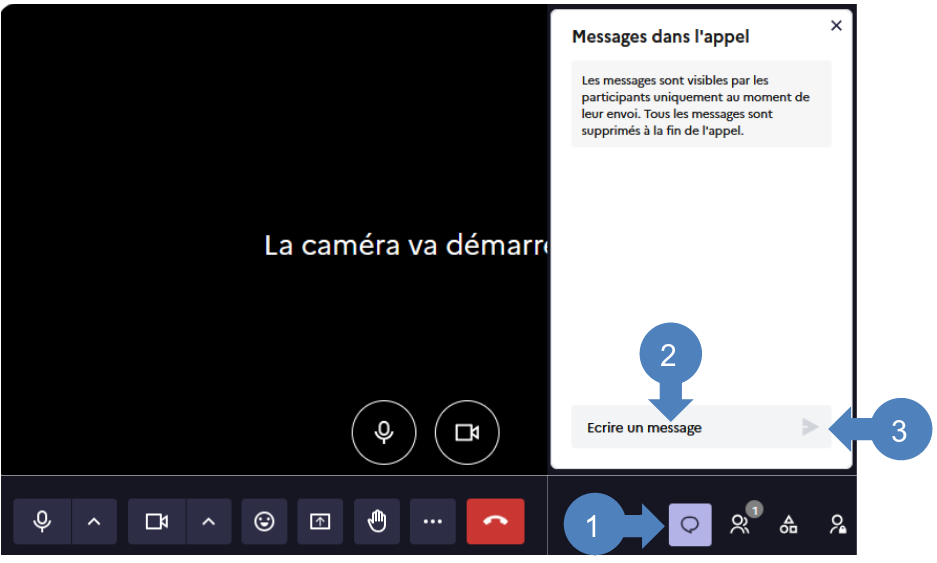Click the messages visibility info notice
The width and height of the screenshot is (937, 563).
[x=700, y=104]
